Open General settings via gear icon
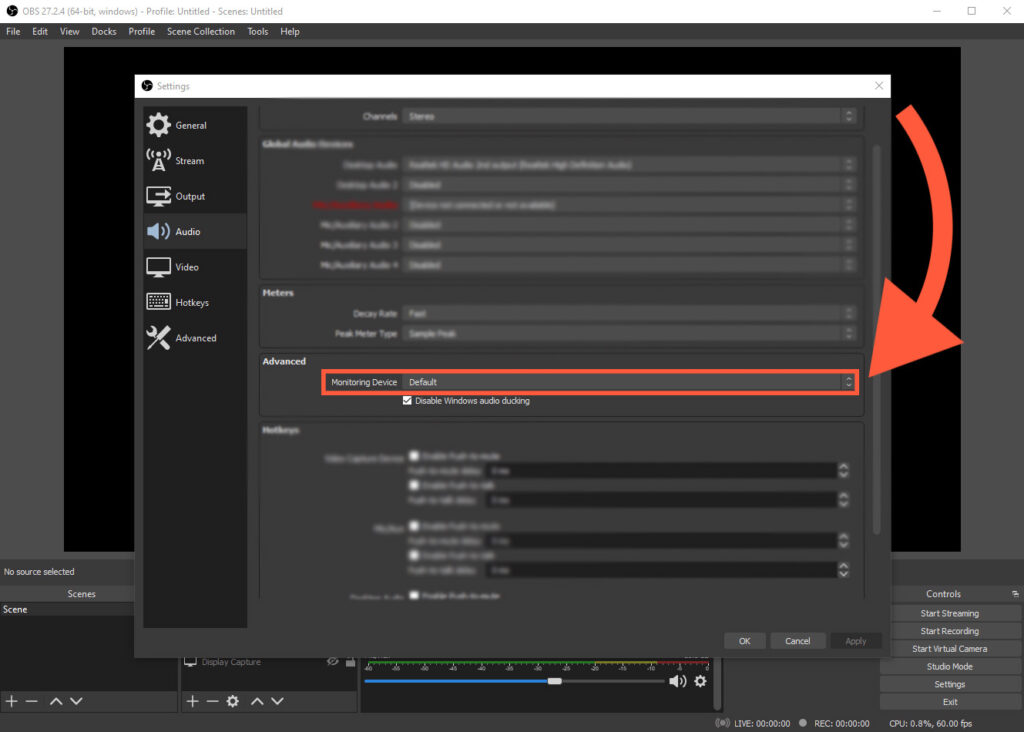Viewport: 1024px width, 732px height. coord(157,124)
